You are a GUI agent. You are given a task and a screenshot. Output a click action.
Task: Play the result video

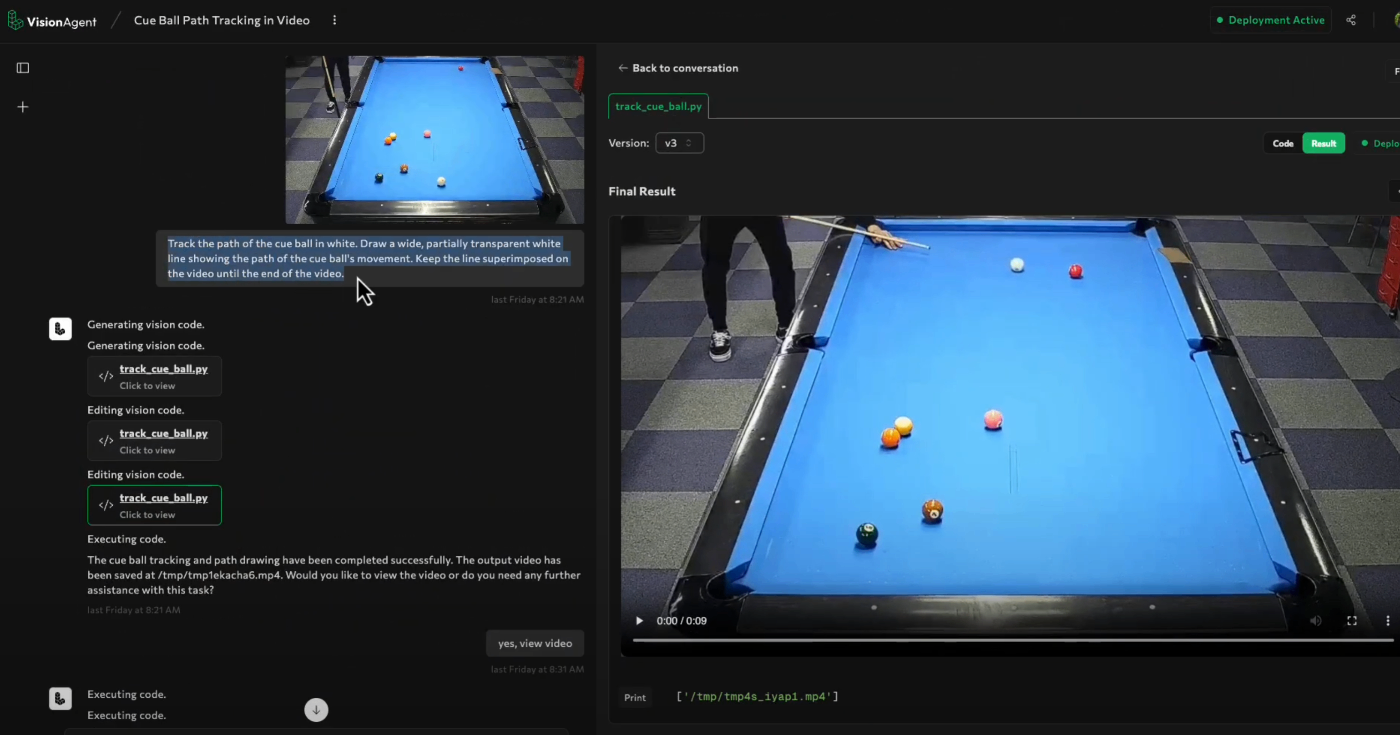pos(640,621)
